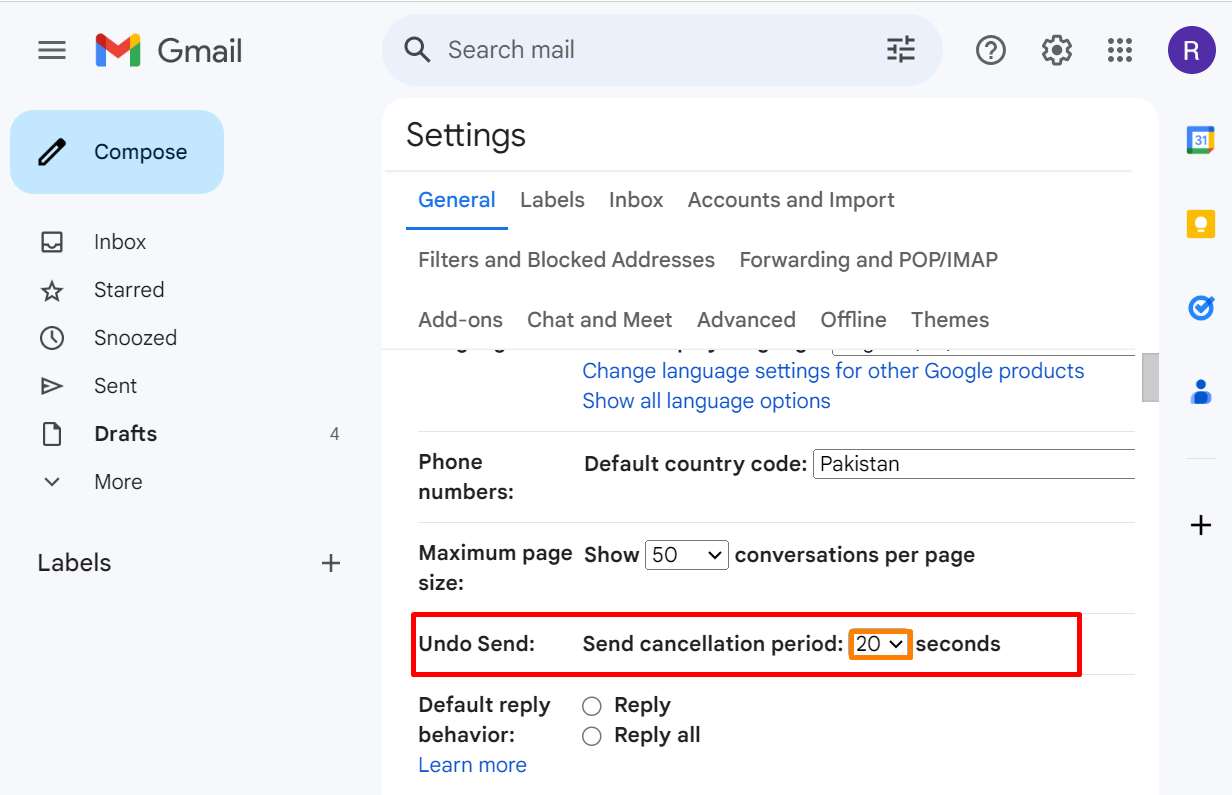Open the main menu hamburger icon
Image resolution: width=1232 pixels, height=795 pixels.
(52, 50)
